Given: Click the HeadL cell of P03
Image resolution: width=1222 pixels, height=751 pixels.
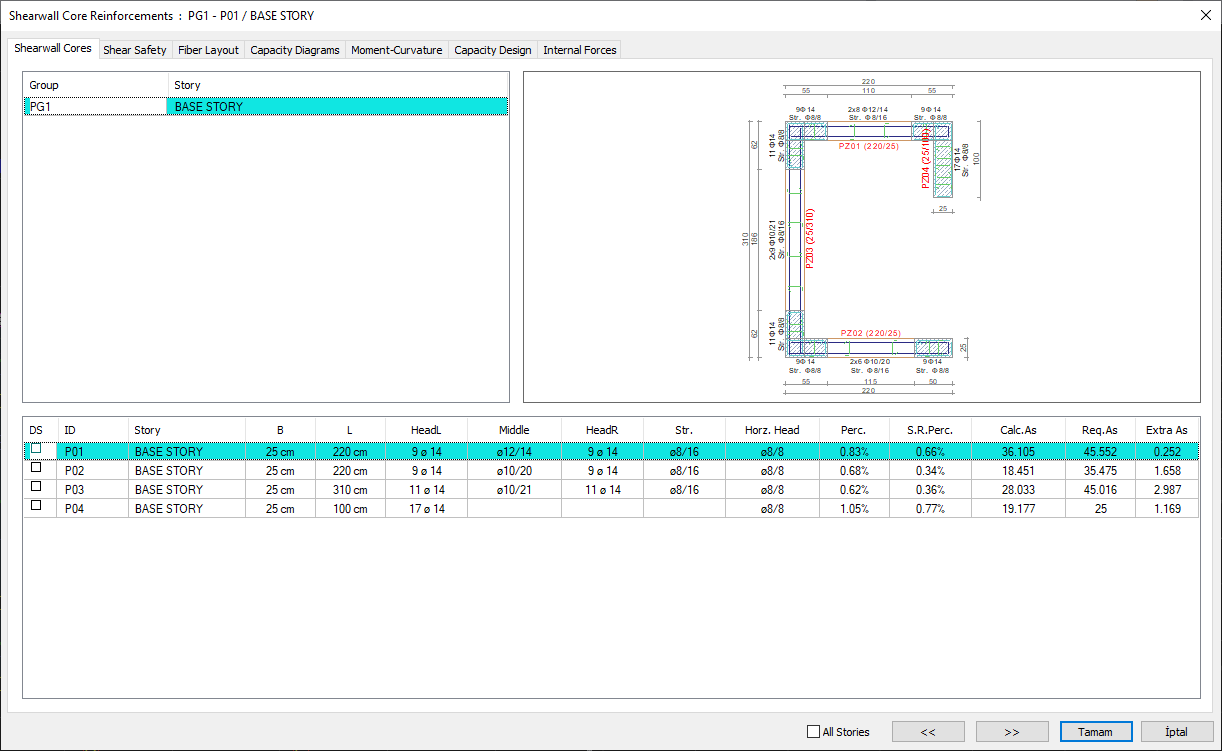Looking at the screenshot, I should (426, 490).
